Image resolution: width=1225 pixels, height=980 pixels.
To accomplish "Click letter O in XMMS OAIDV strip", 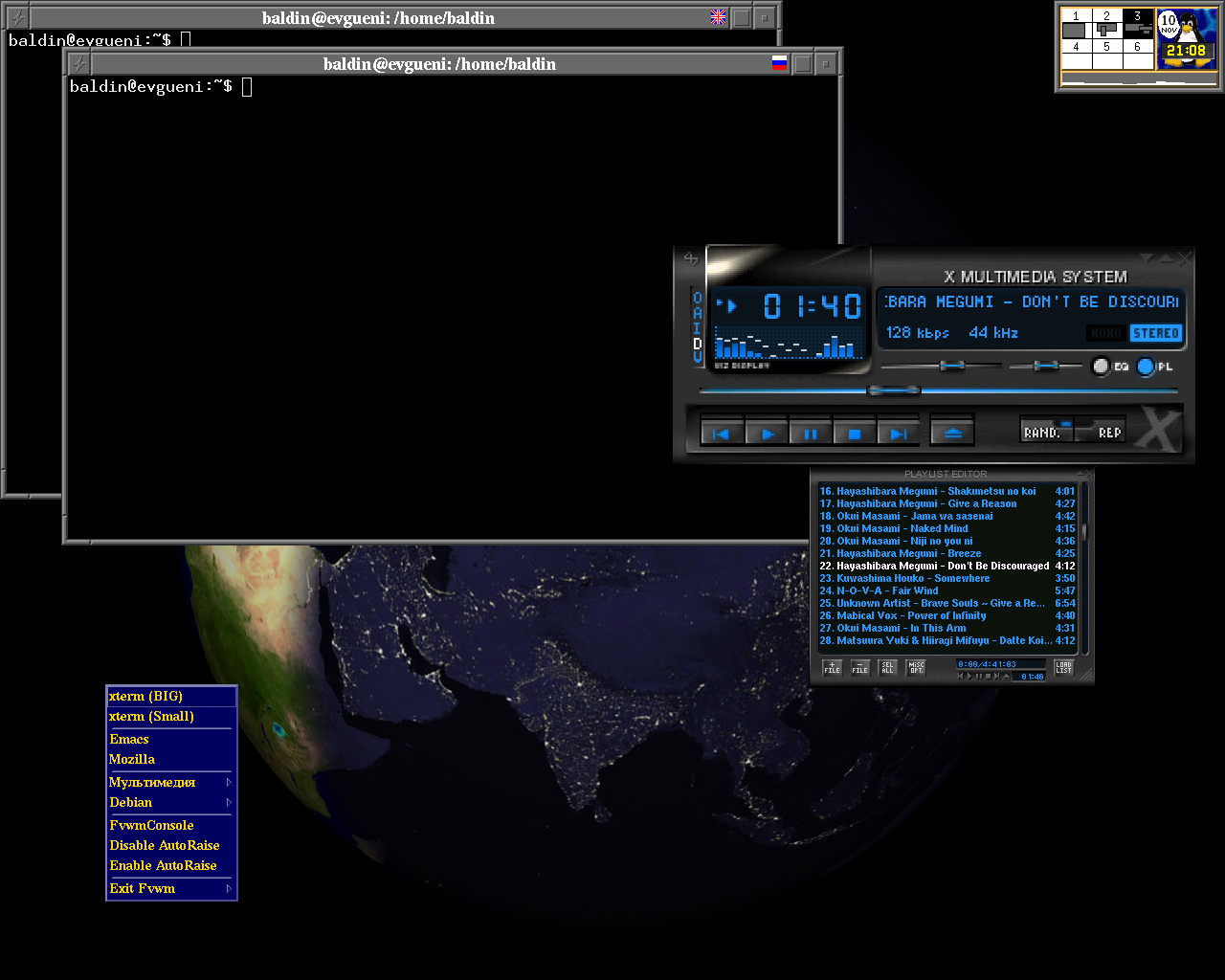I will click(x=698, y=299).
